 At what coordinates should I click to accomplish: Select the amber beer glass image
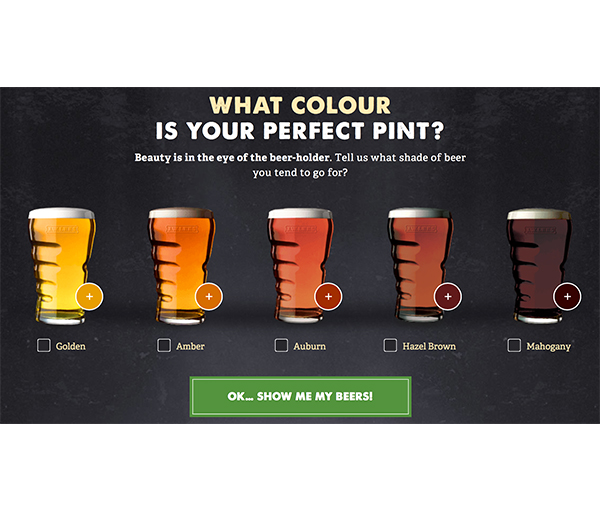(181, 266)
